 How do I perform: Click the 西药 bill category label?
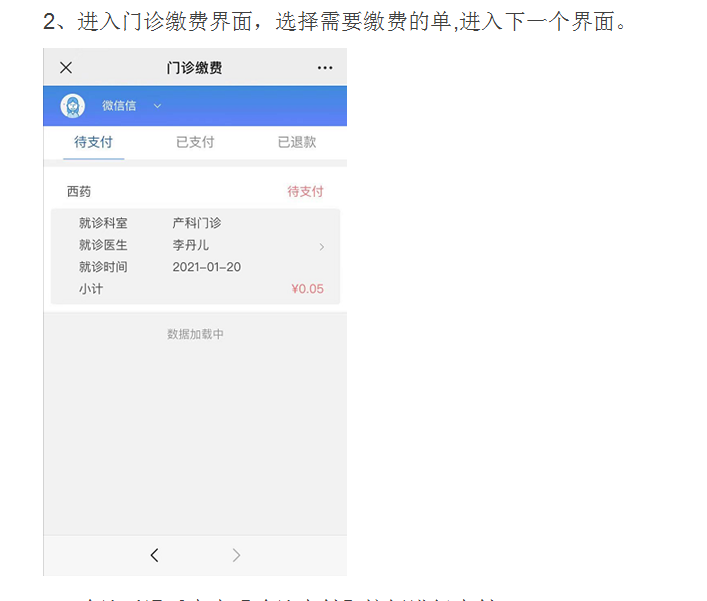tap(79, 192)
